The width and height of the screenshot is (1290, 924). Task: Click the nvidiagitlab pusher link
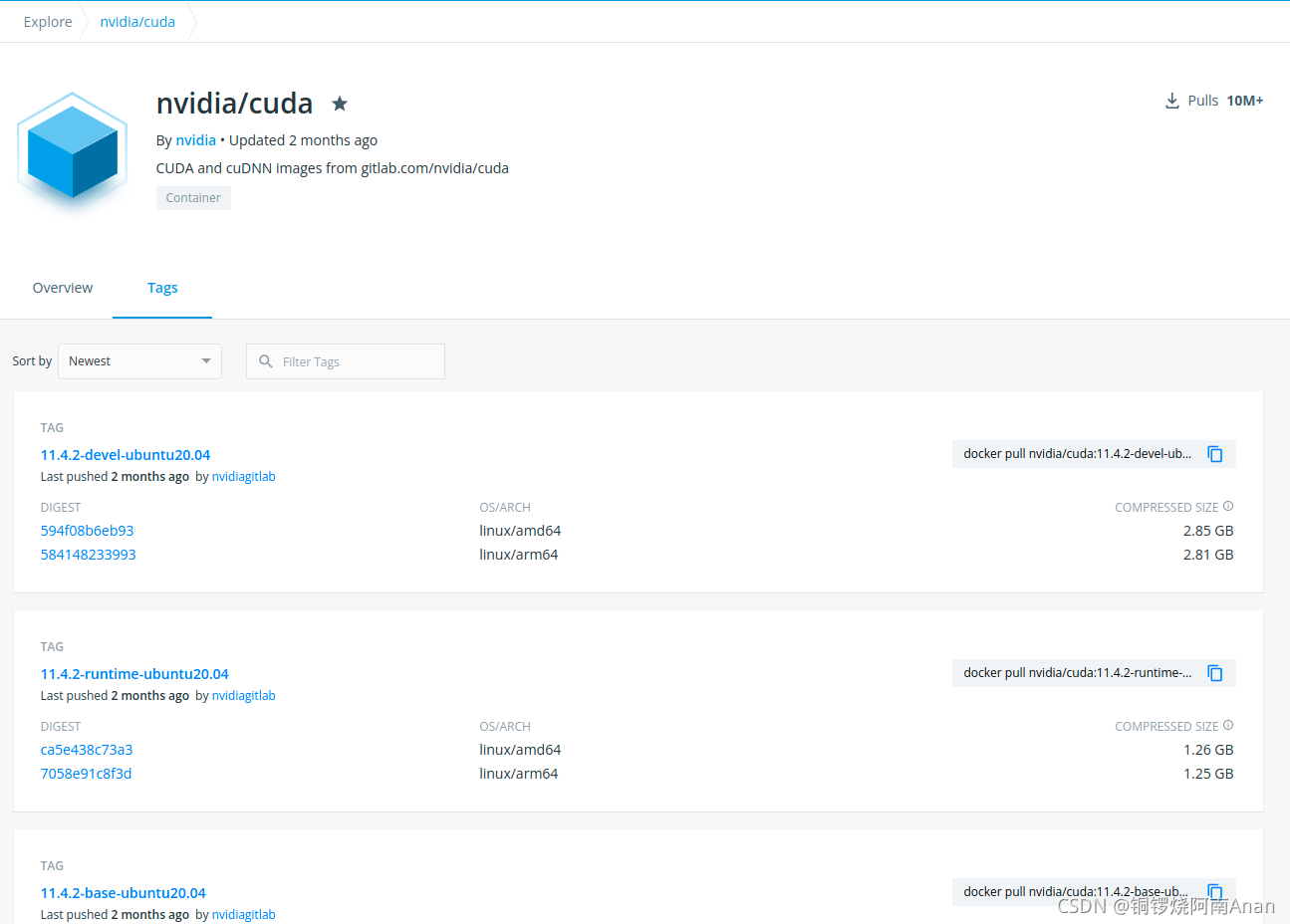243,476
